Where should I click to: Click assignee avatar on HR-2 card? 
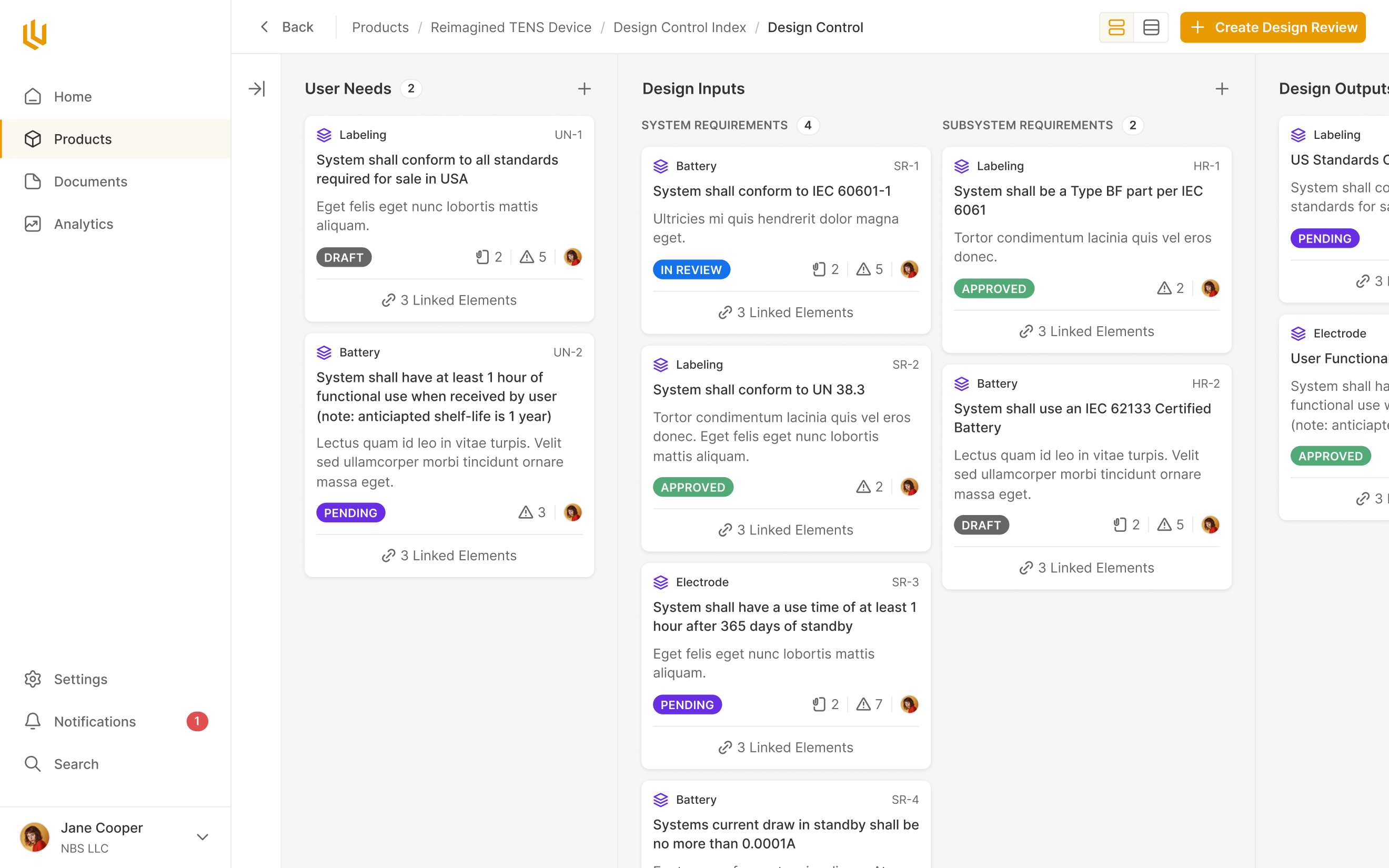(x=1210, y=524)
